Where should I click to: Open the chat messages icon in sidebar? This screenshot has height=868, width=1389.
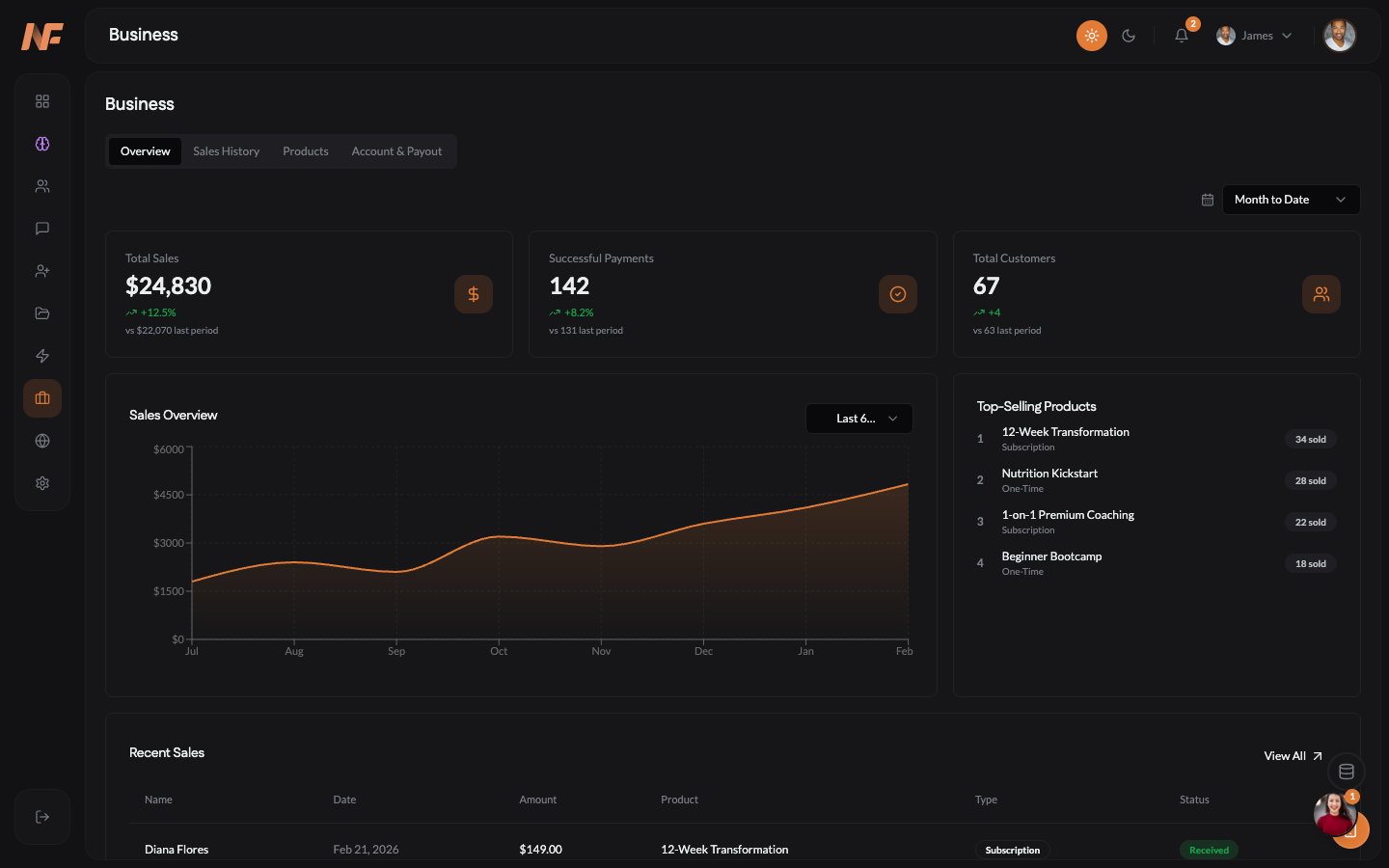pos(41,228)
